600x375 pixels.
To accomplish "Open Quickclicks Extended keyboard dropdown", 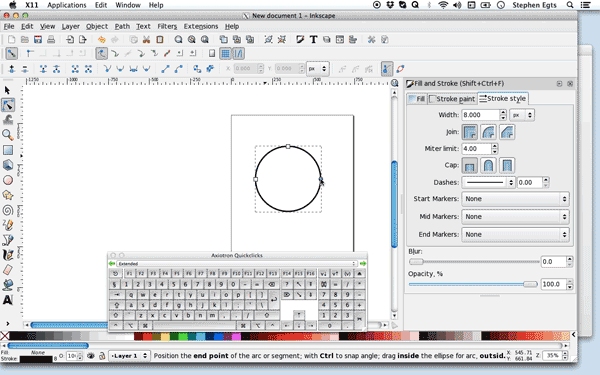I will pos(236,264).
